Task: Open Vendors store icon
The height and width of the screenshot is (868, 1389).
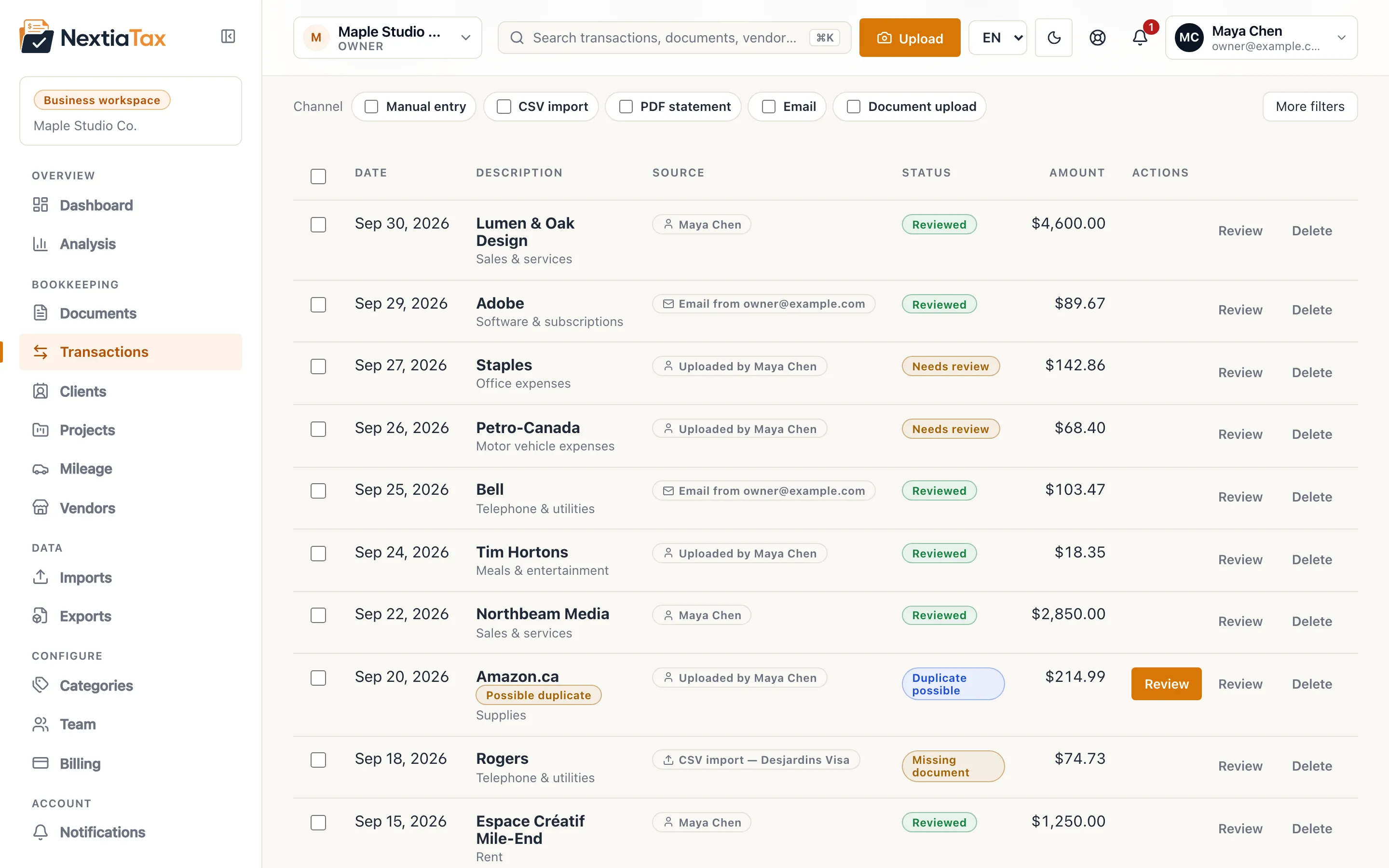Action: click(40, 508)
